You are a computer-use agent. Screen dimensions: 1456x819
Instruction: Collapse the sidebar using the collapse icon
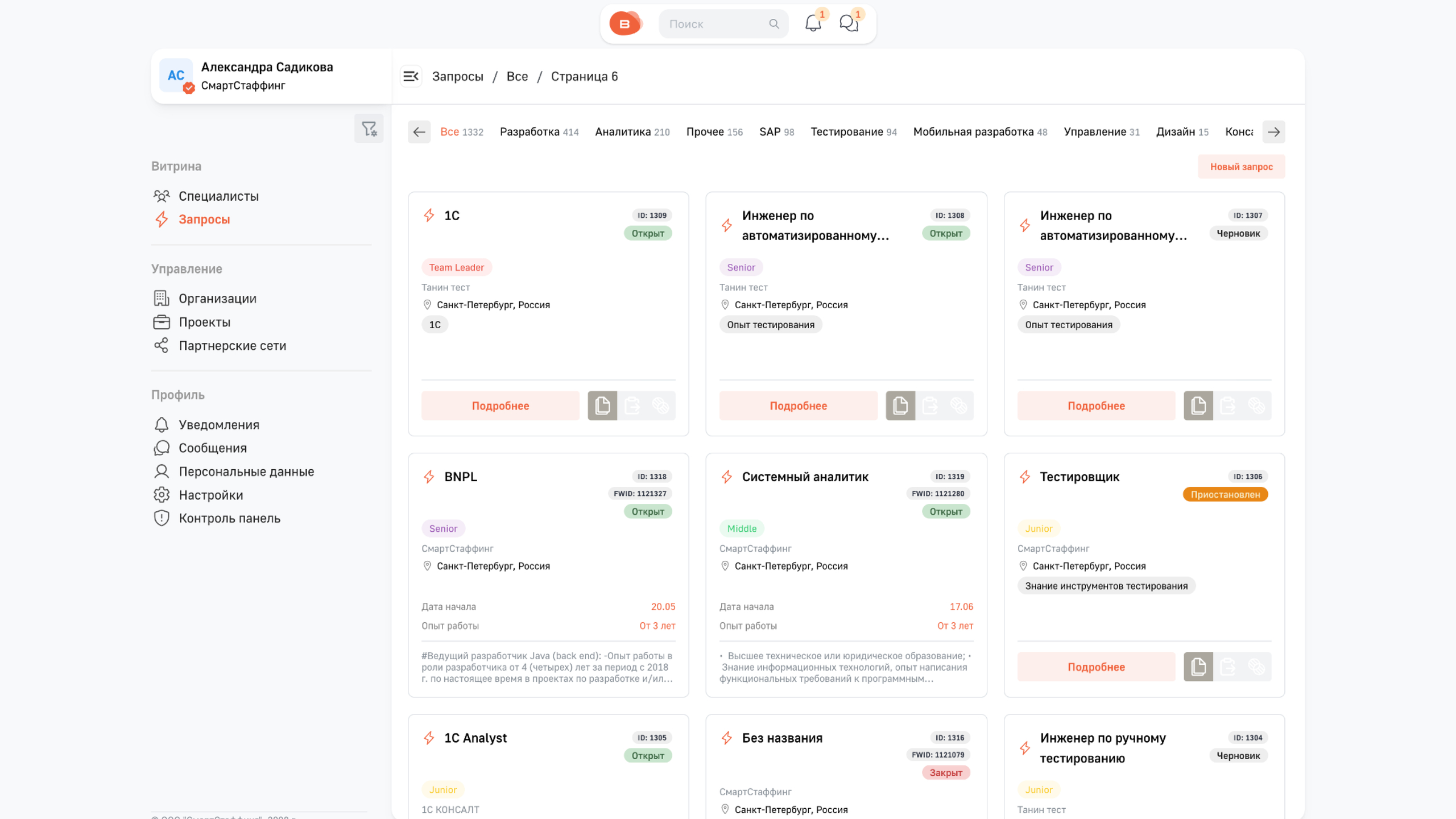(411, 76)
